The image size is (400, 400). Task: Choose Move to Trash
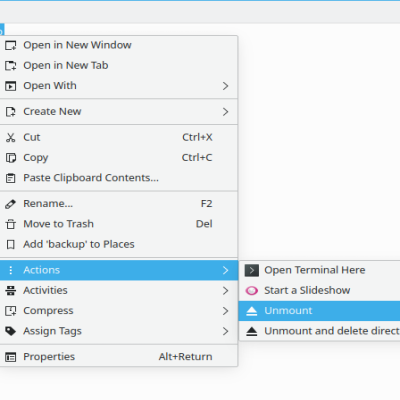119,224
